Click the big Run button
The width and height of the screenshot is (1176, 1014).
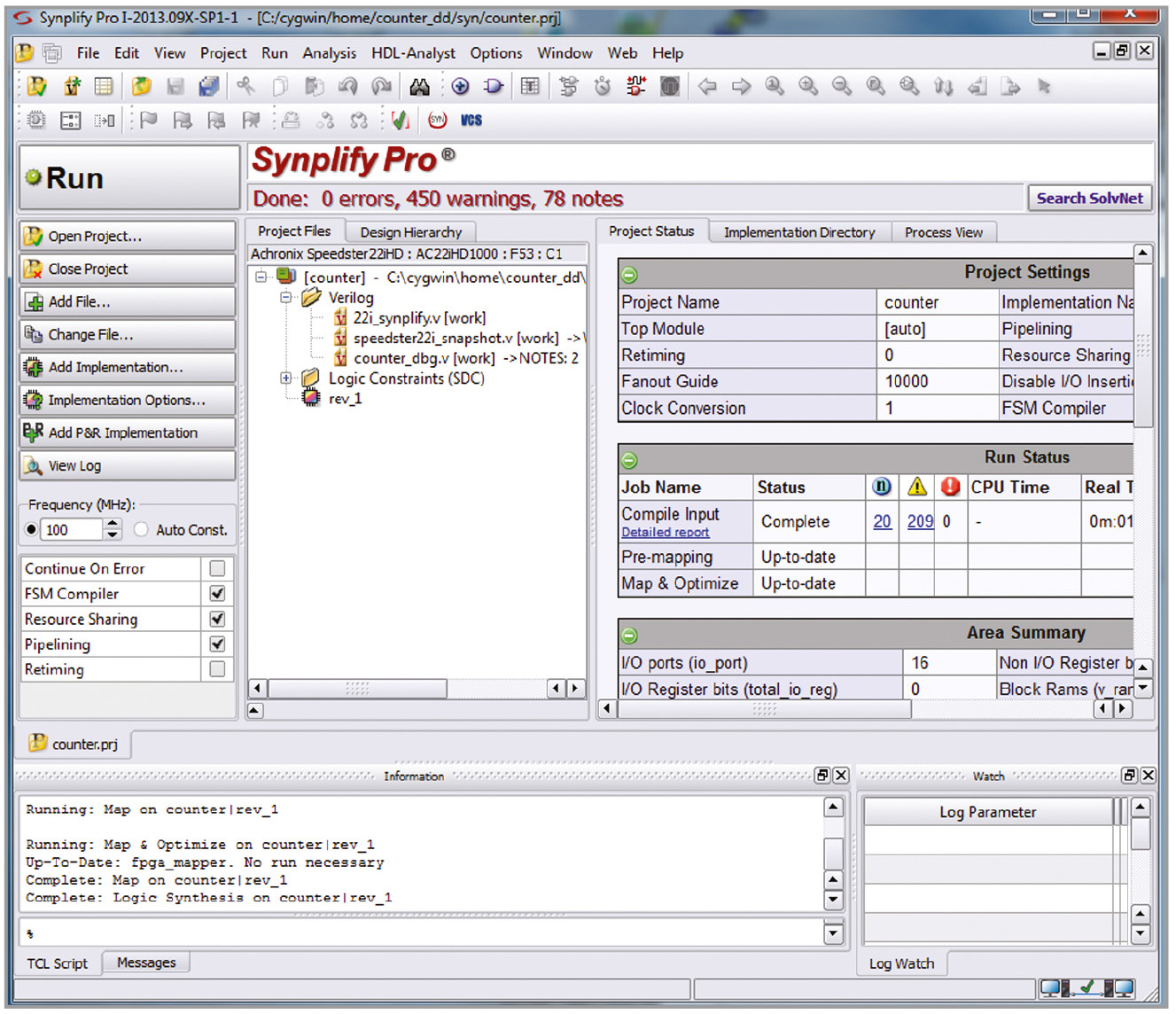pos(129,178)
